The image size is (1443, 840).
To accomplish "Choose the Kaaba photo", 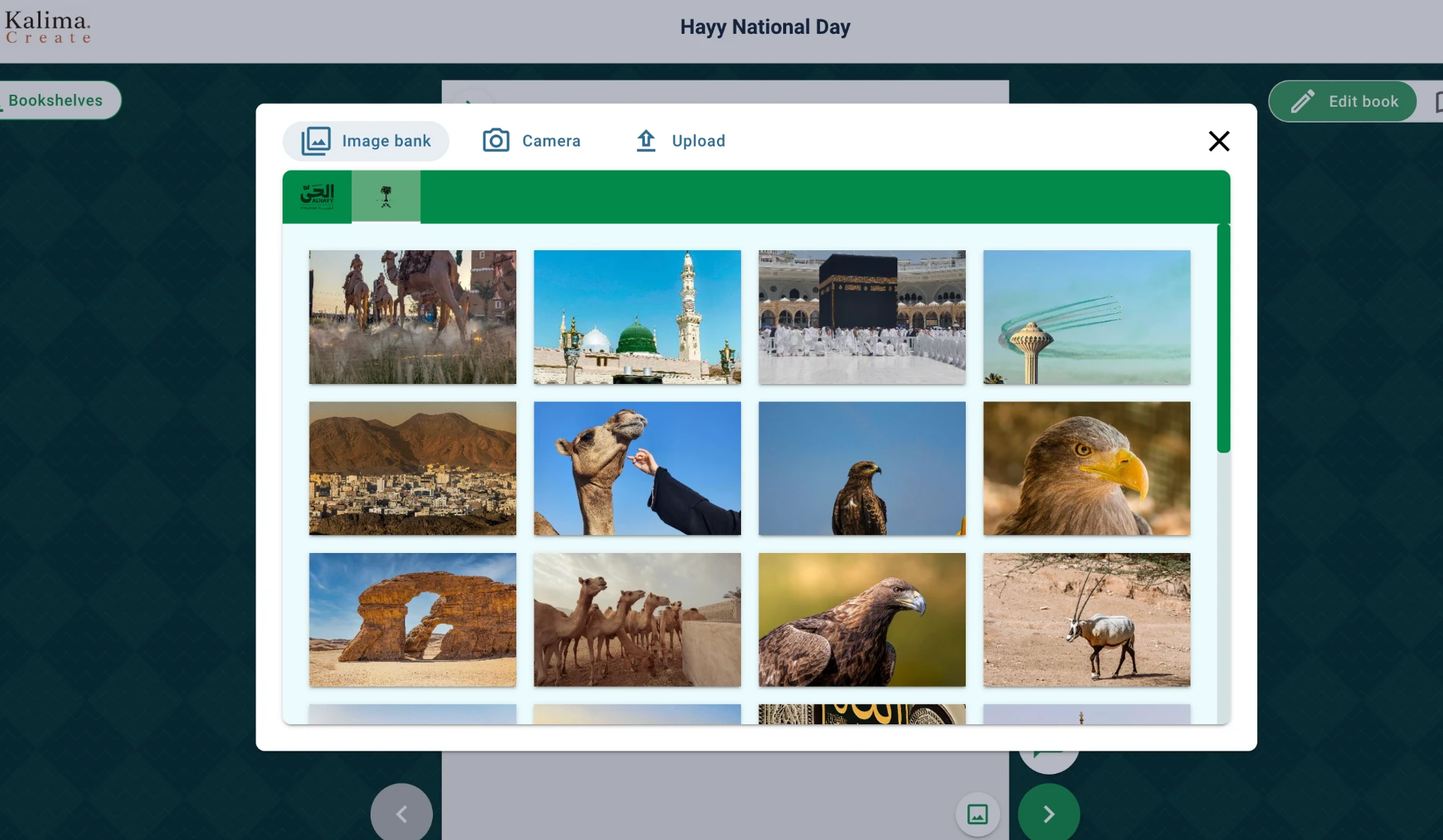I will tap(862, 317).
